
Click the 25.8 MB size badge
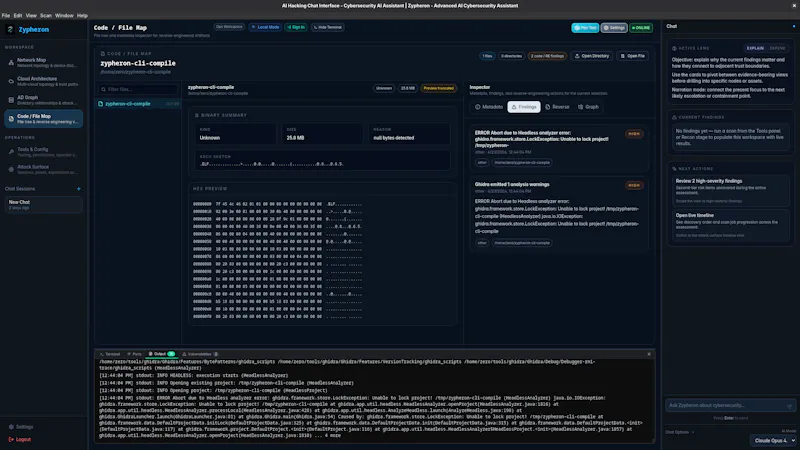point(408,88)
